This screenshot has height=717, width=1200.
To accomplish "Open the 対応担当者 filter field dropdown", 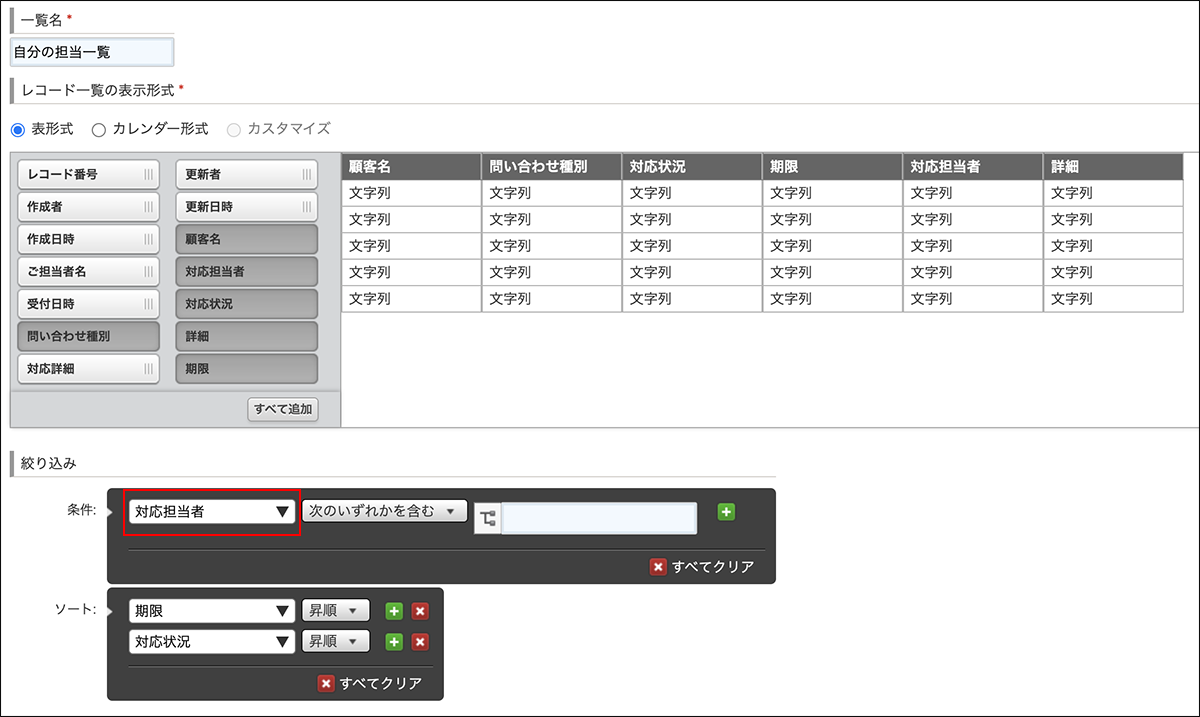I will (210, 511).
